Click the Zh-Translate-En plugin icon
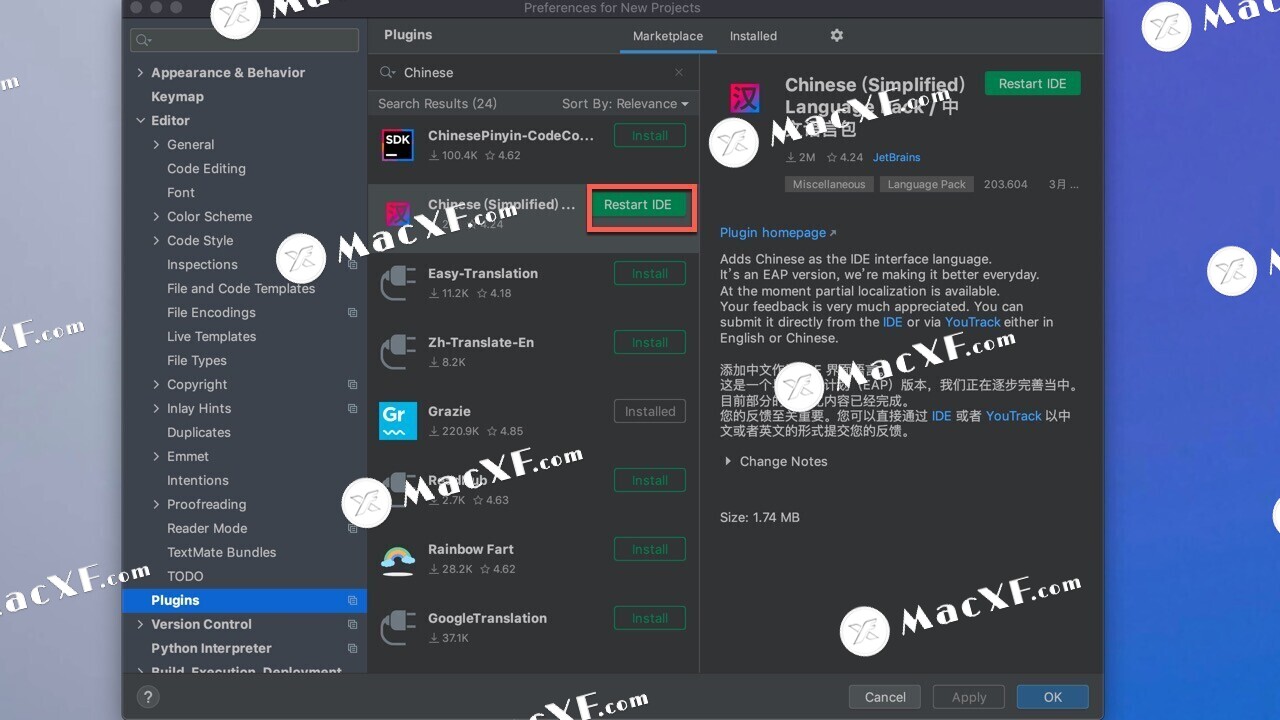 pyautogui.click(x=398, y=352)
